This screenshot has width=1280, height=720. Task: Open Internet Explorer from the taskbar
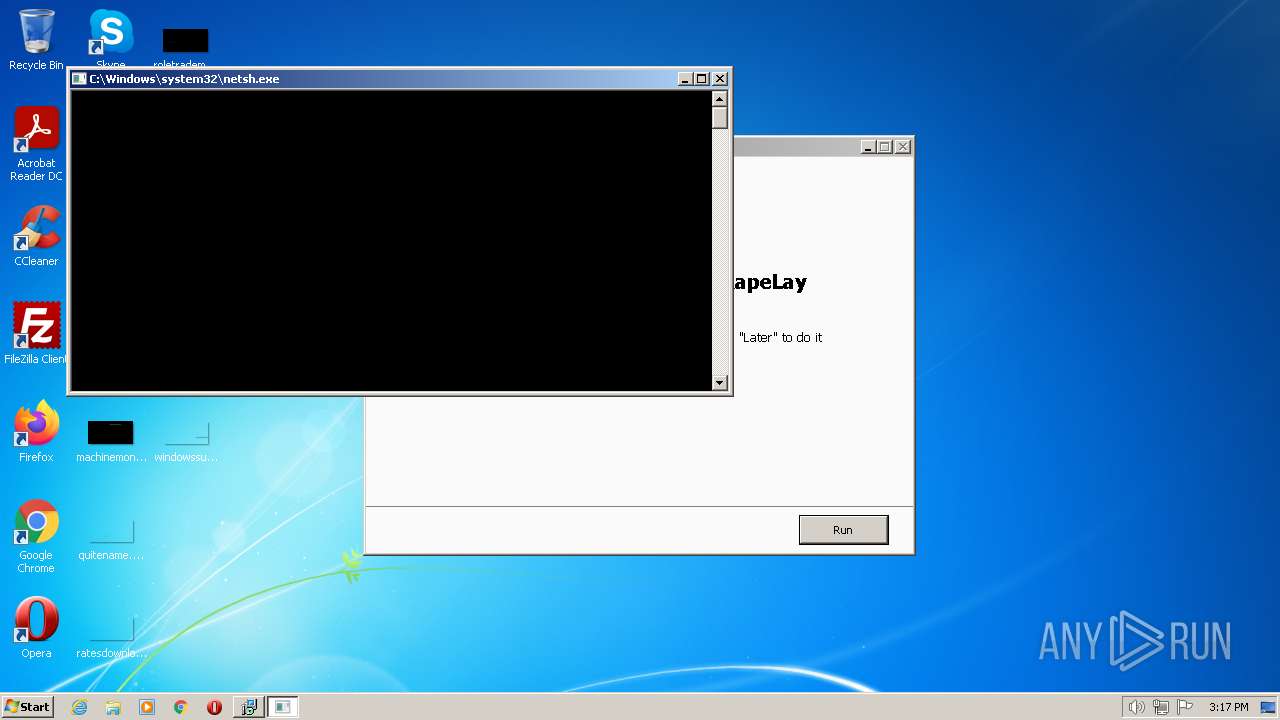(x=79, y=707)
